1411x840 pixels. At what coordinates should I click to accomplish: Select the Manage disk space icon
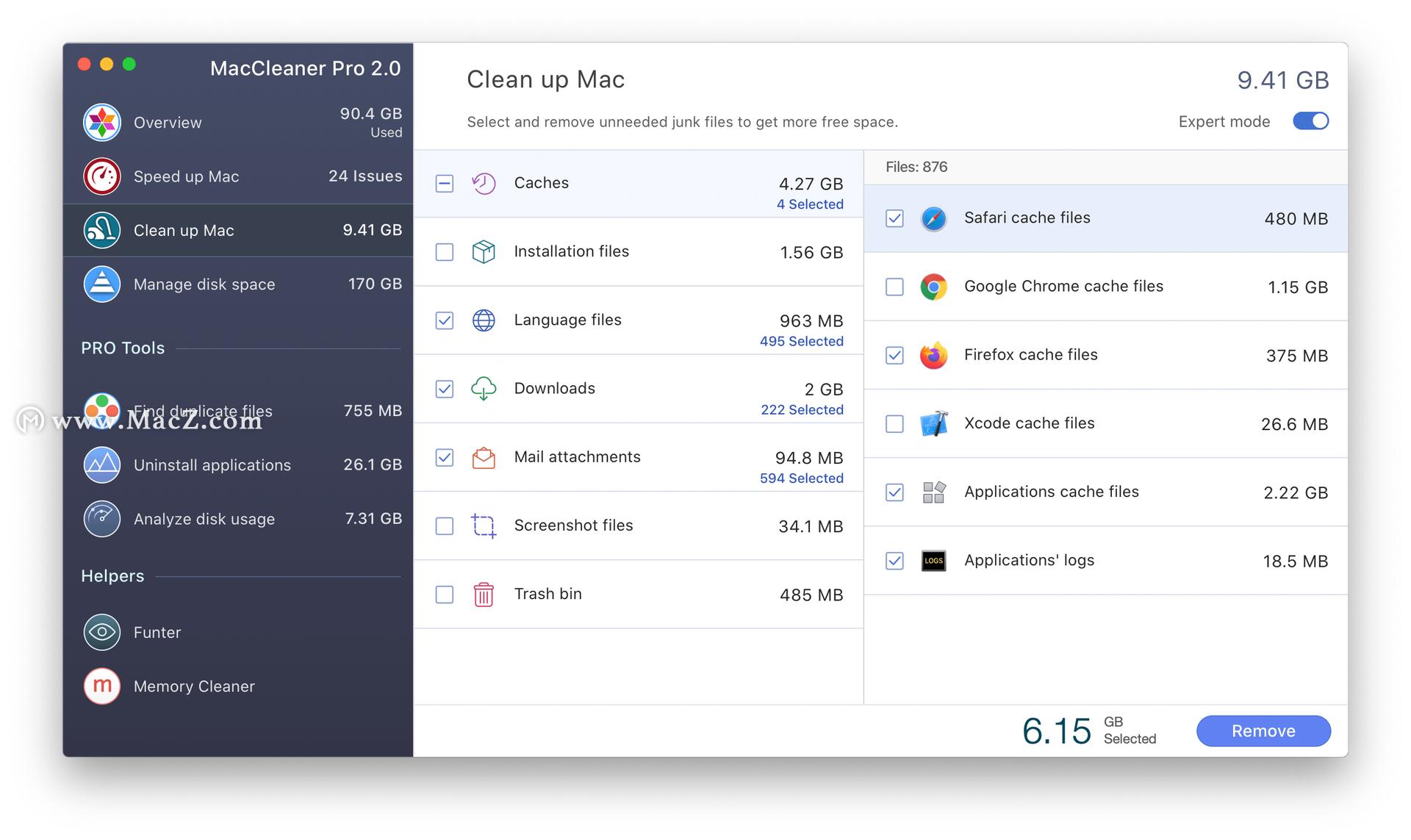[101, 284]
